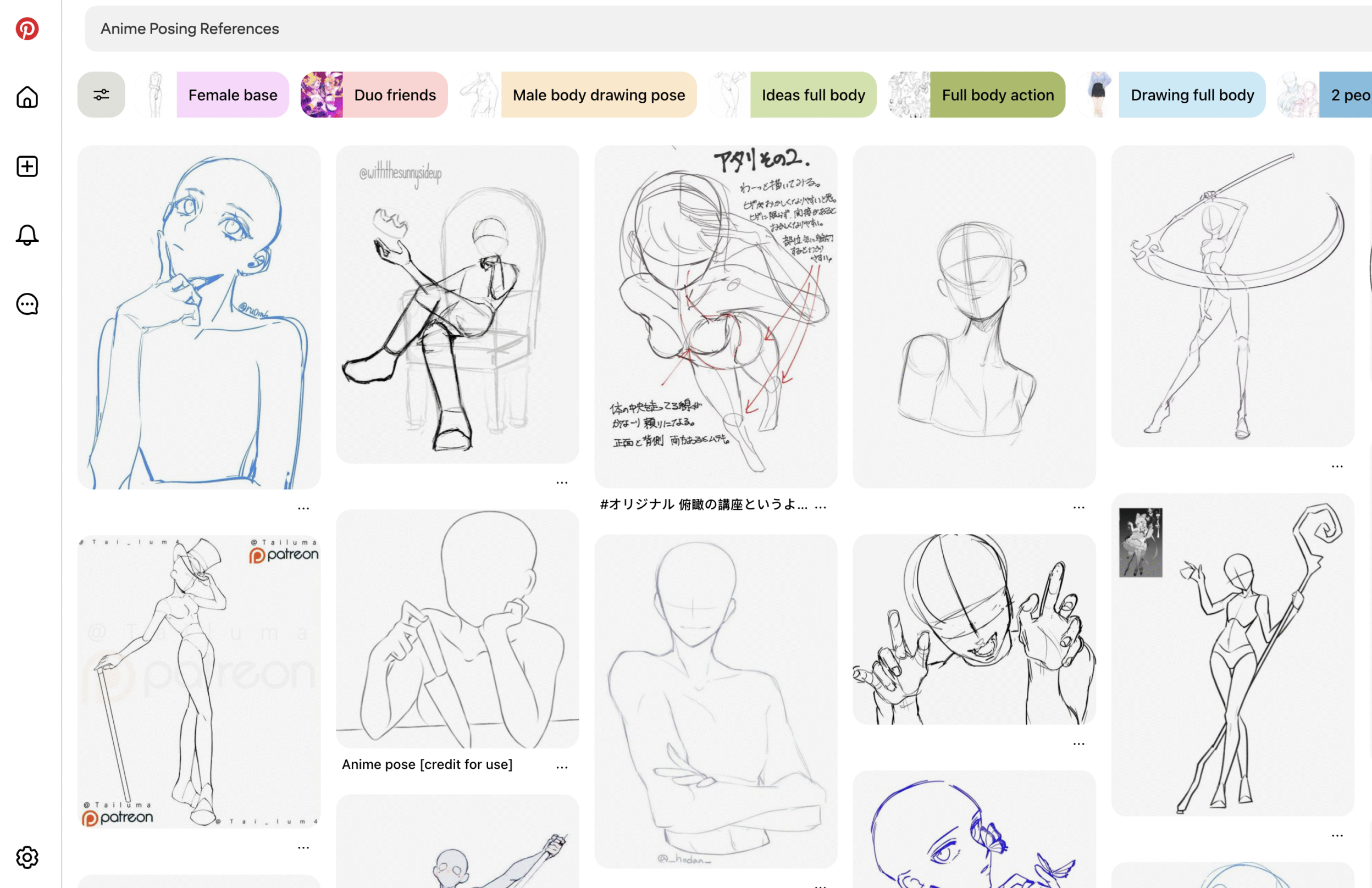Apply the "Duo friends" filter
The image size is (1372, 888).
pyautogui.click(x=395, y=94)
